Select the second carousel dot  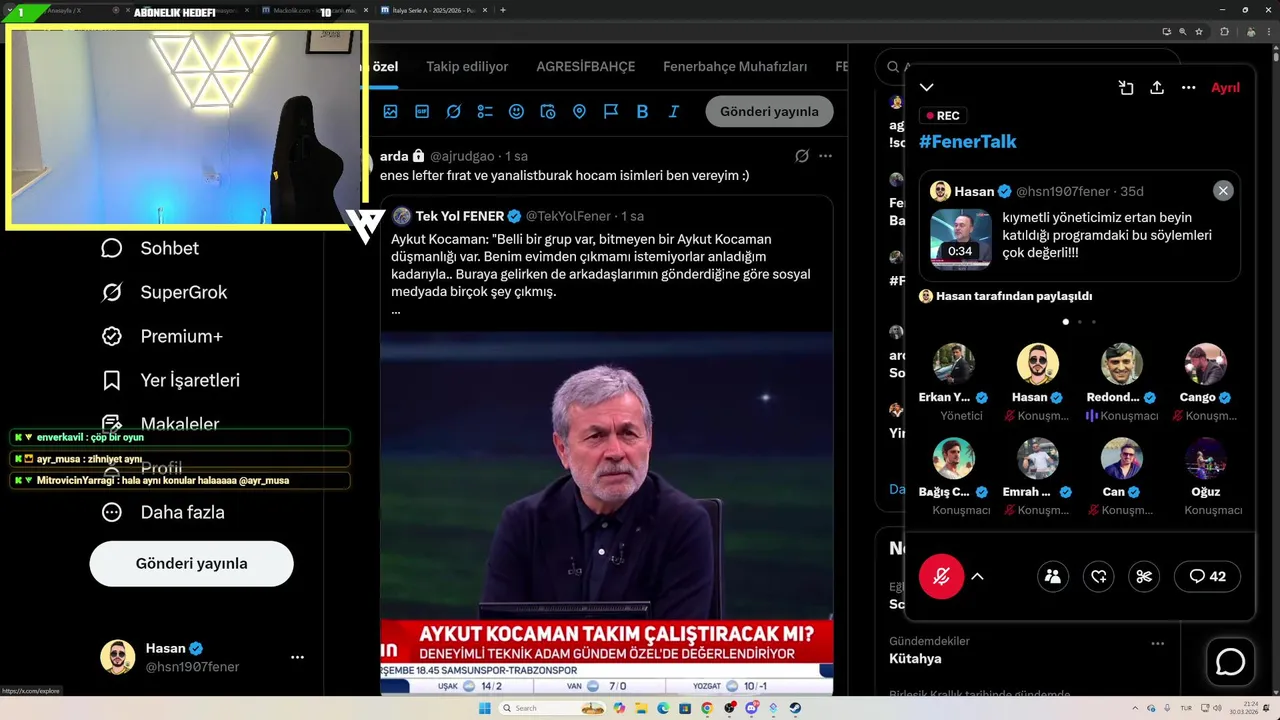(x=1080, y=322)
